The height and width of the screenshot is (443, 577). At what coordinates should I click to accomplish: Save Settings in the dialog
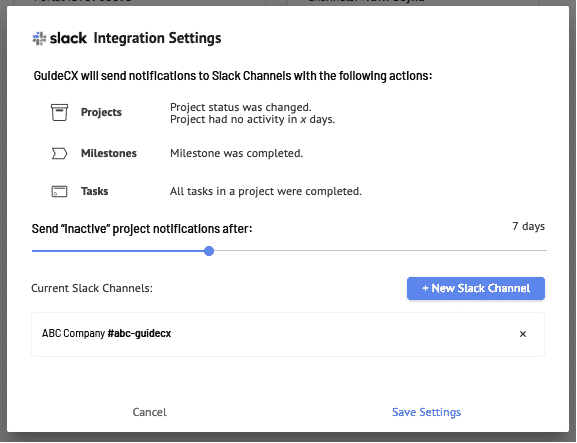[x=426, y=412]
